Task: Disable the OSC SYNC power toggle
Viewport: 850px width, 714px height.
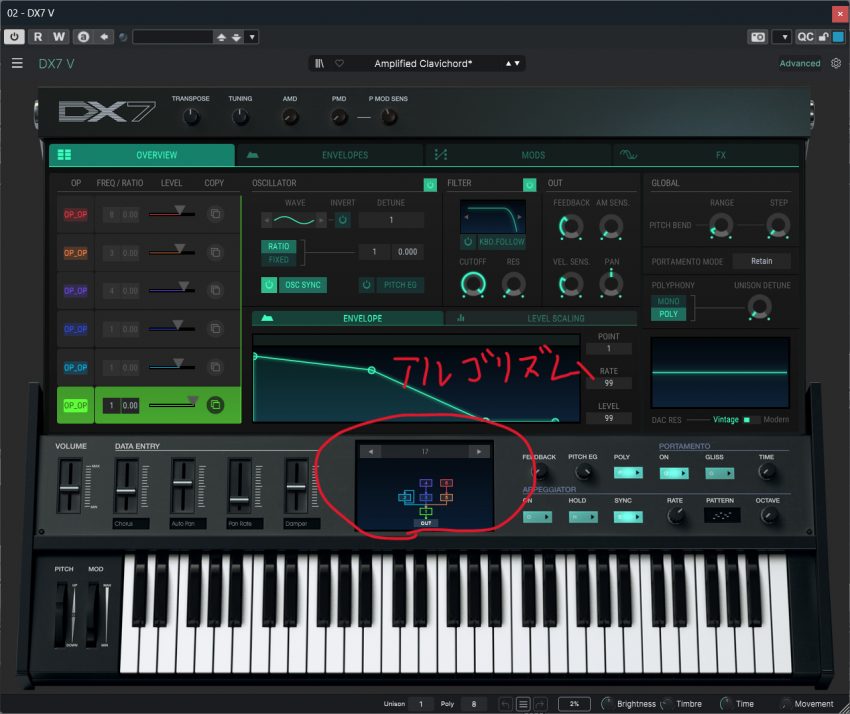Action: pos(269,285)
